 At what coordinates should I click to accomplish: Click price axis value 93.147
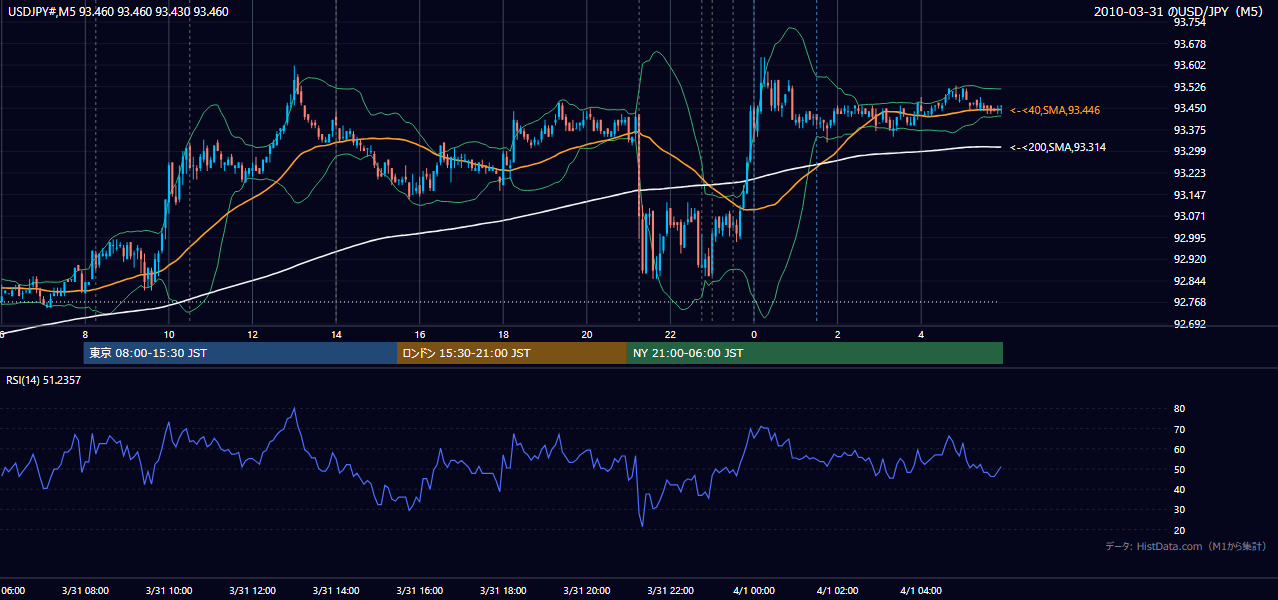click(1188, 195)
